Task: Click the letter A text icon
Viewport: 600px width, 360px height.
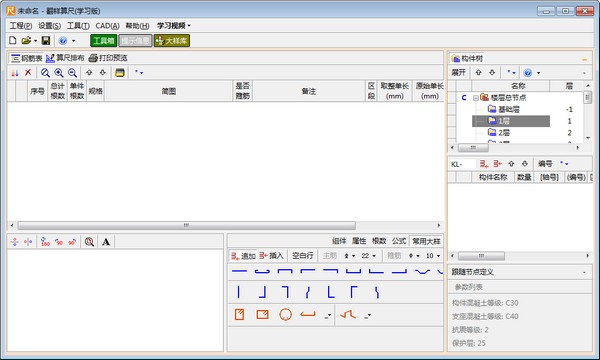Action: 106,242
